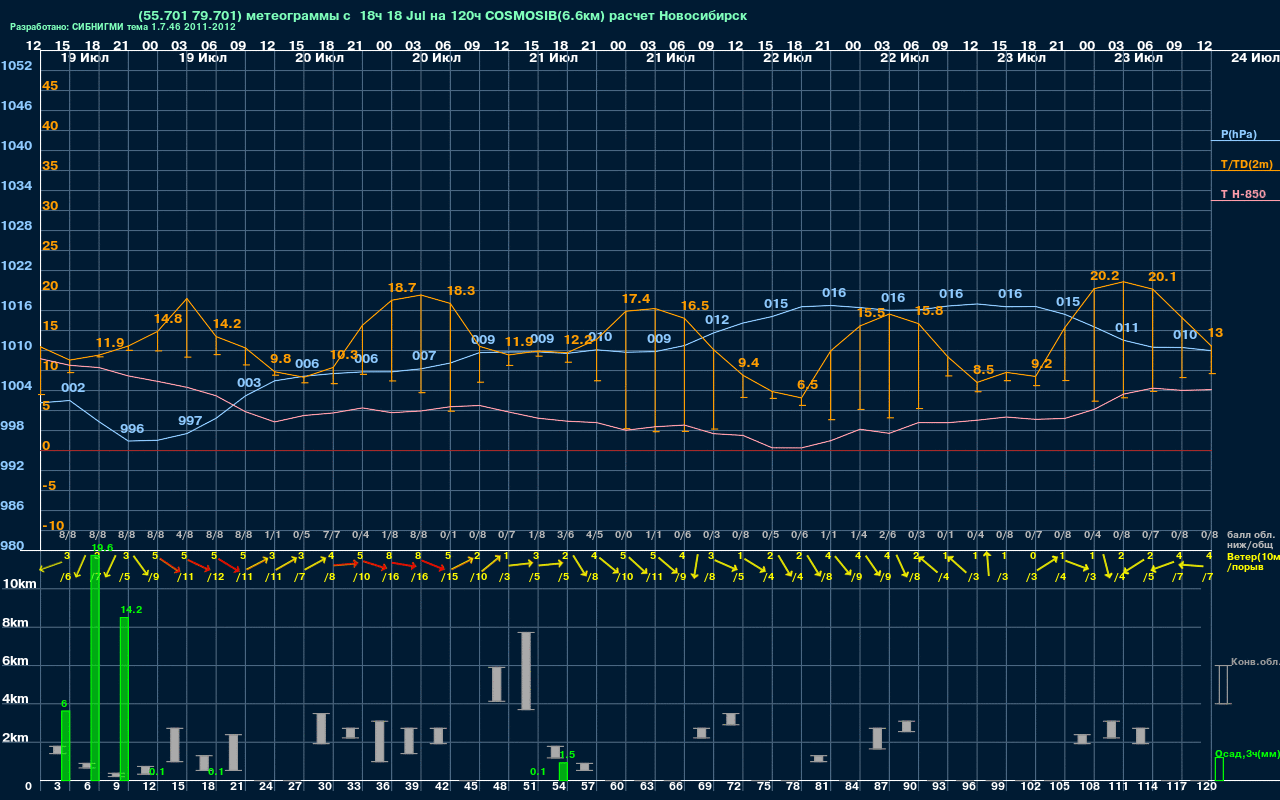Image resolution: width=1280 pixels, height=800 pixels.
Task: Click the 'Осад,3ч(мм)' precipitation legend label
Action: point(1247,753)
